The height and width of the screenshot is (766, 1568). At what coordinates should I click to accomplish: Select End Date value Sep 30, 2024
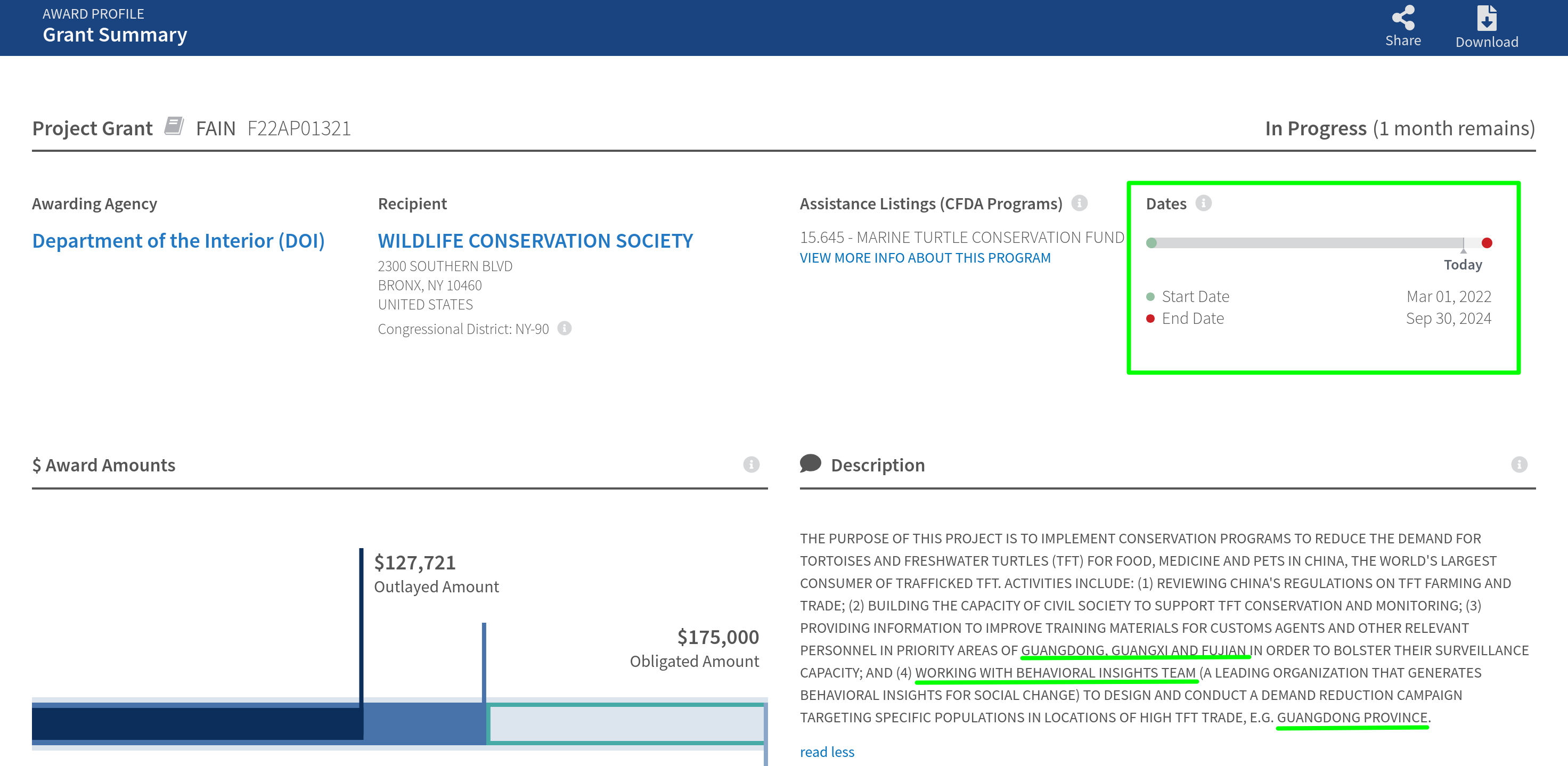tap(1449, 319)
